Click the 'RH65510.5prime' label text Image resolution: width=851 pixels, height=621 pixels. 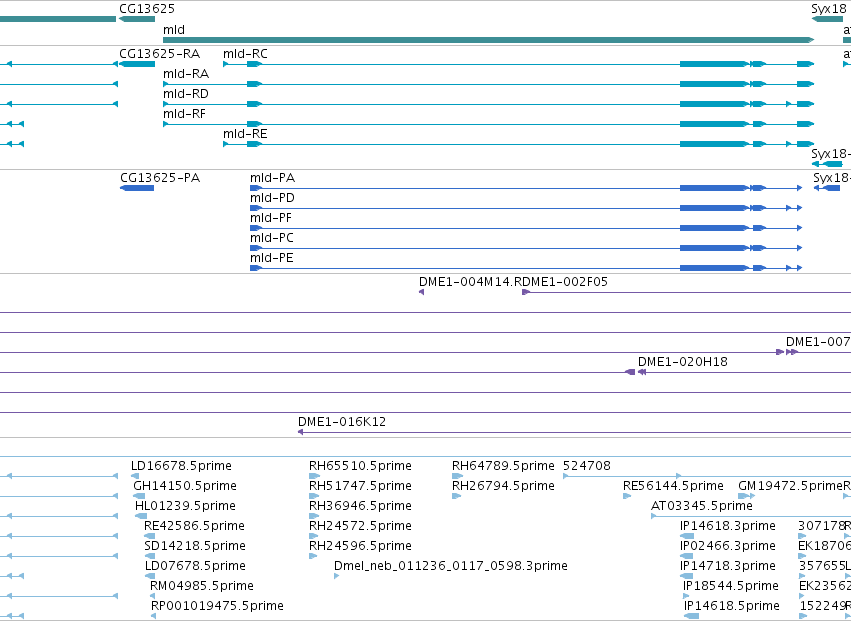(360, 466)
